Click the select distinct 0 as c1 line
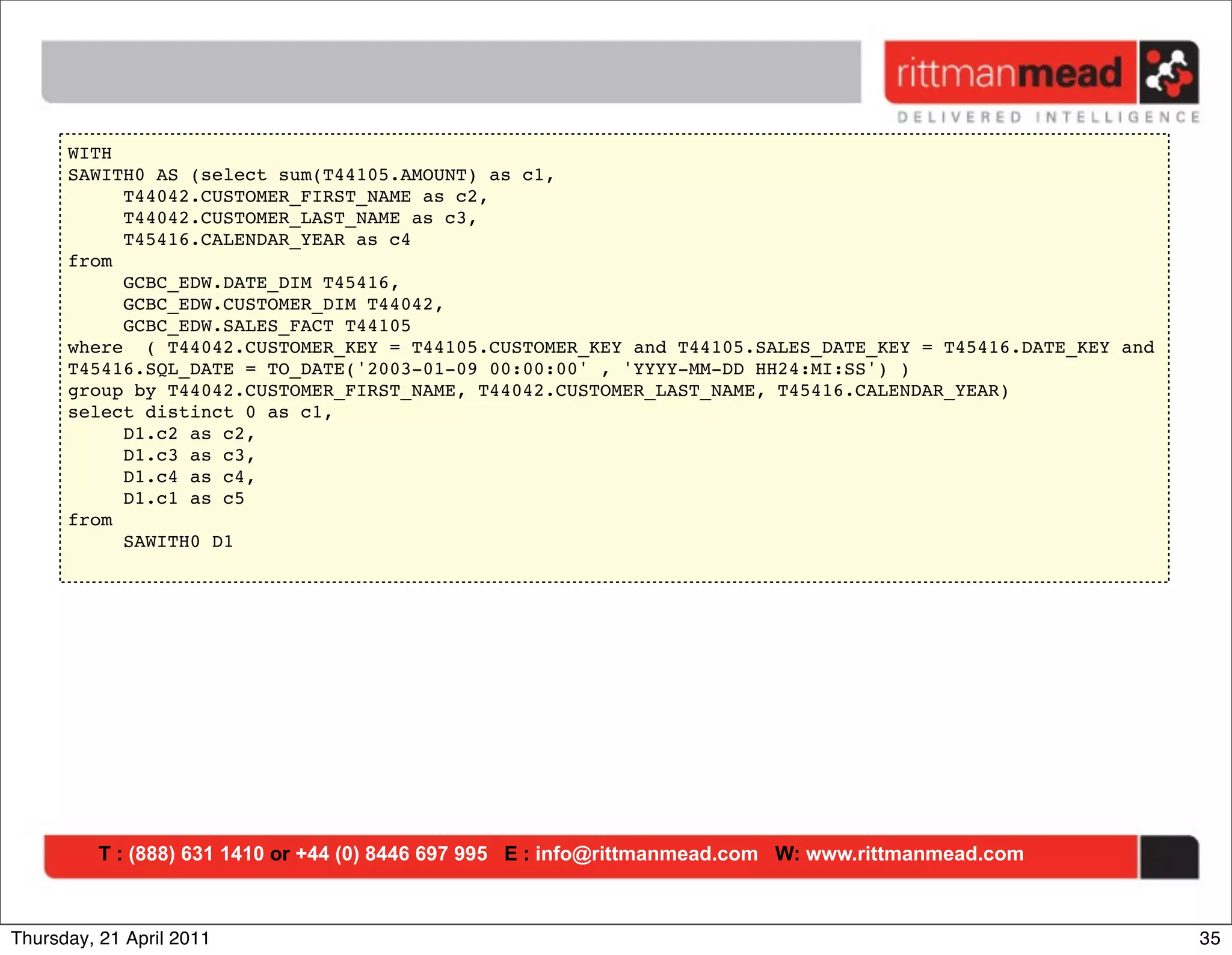1232x955 pixels. point(200,412)
